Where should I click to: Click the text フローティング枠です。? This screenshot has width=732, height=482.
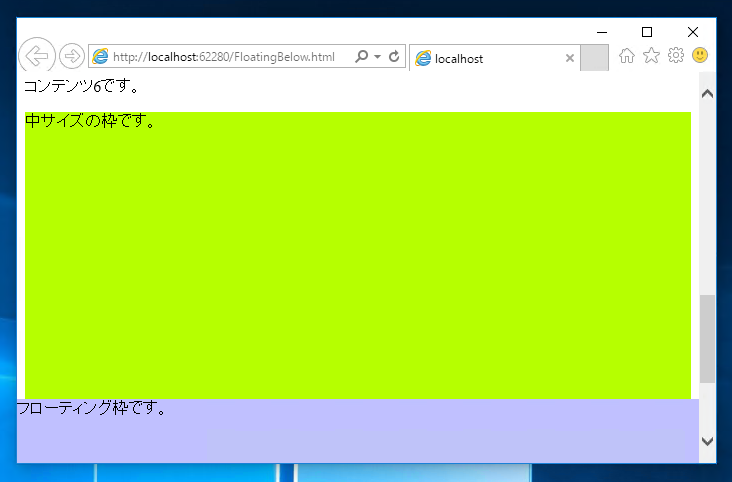coord(92,408)
